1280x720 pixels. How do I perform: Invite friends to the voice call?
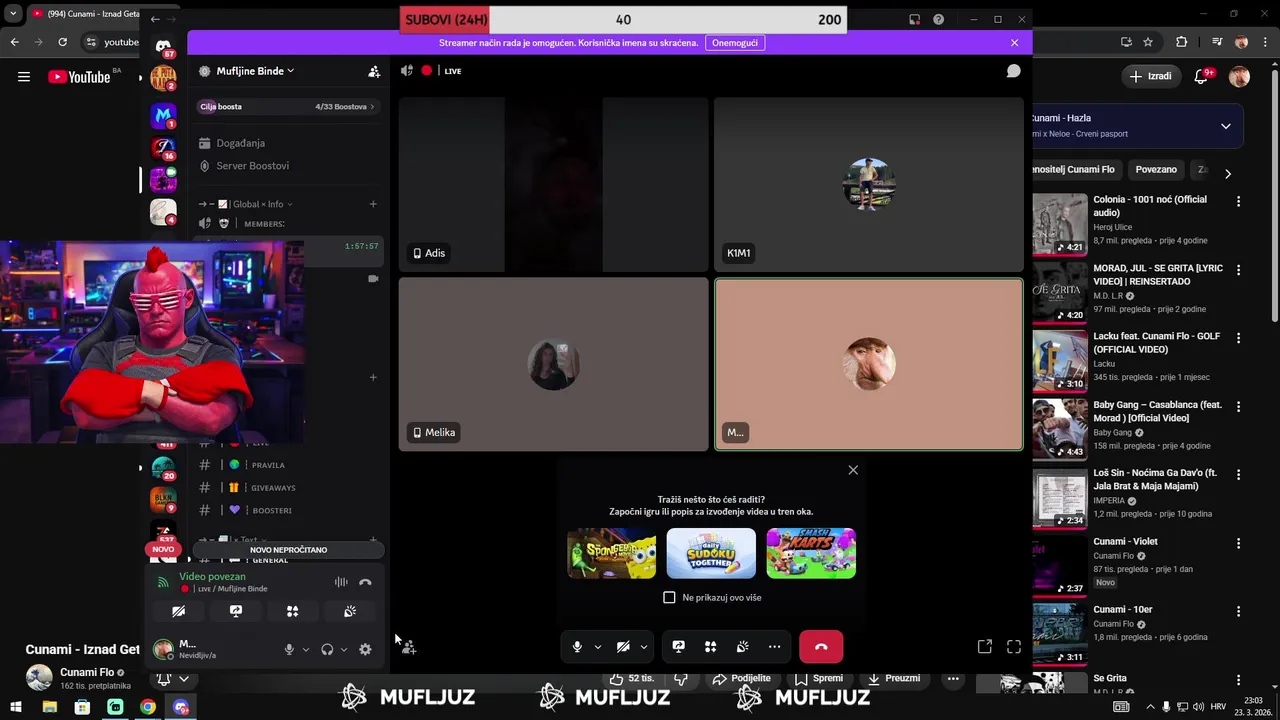click(409, 647)
